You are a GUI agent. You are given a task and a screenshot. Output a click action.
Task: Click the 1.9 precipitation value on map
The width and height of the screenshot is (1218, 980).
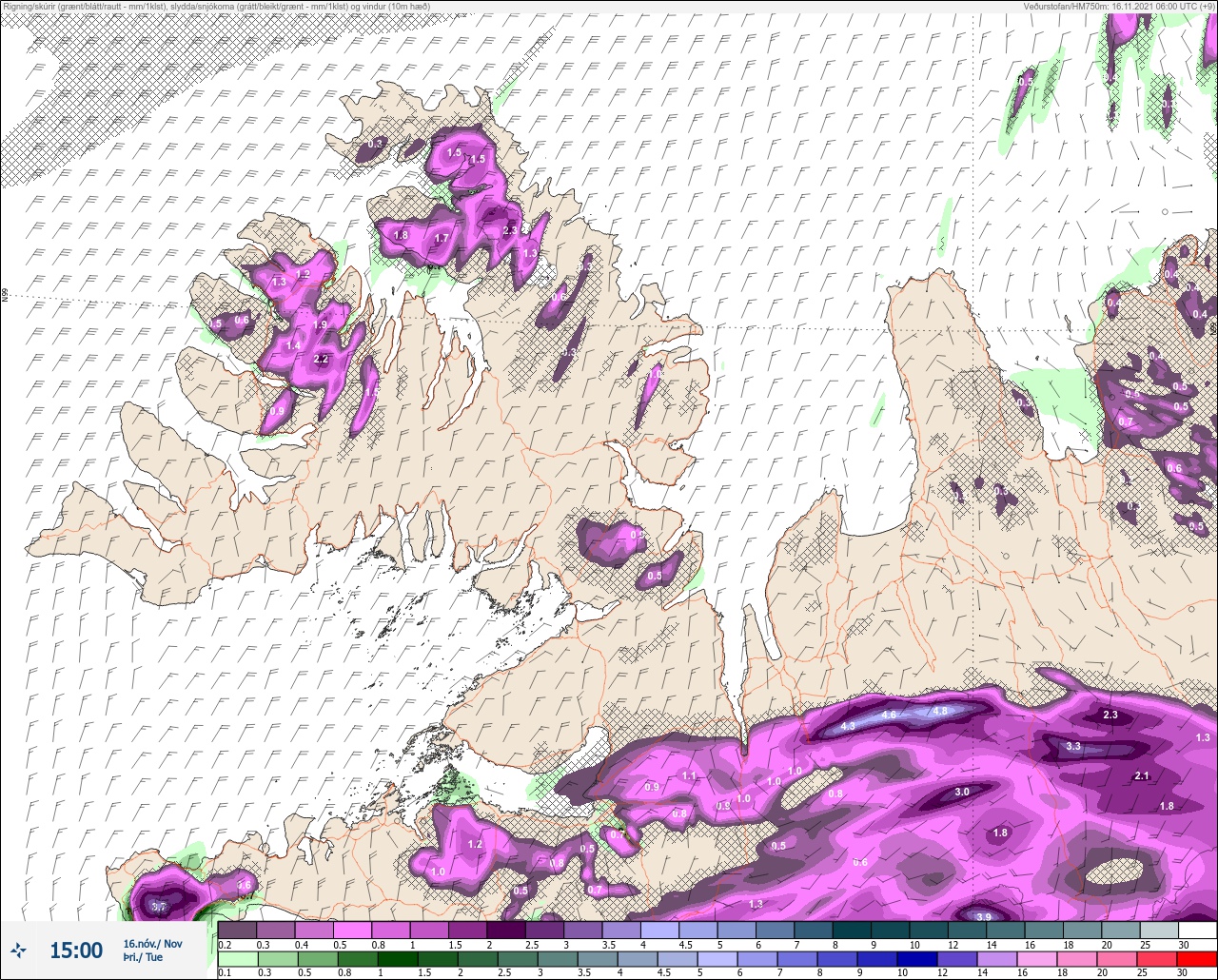(x=320, y=324)
